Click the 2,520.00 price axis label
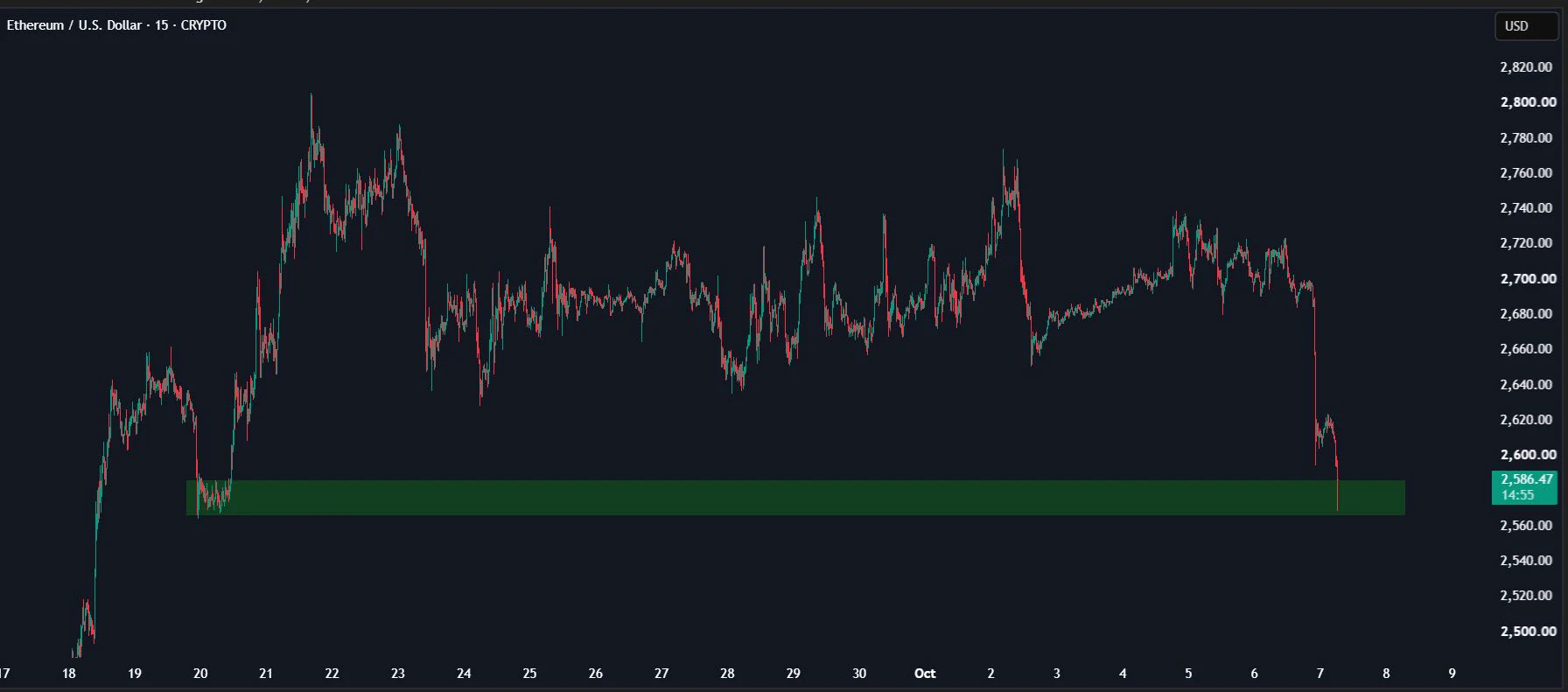This screenshot has width=1568, height=692. 1527,596
